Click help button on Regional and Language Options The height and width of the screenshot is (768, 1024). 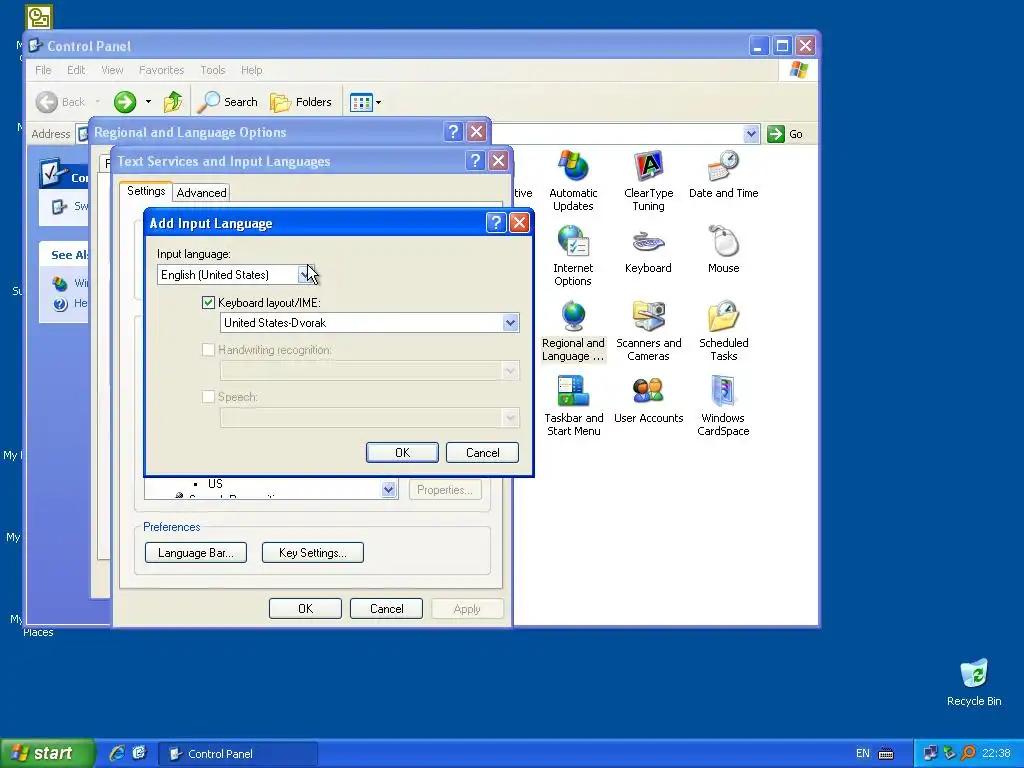coord(453,132)
